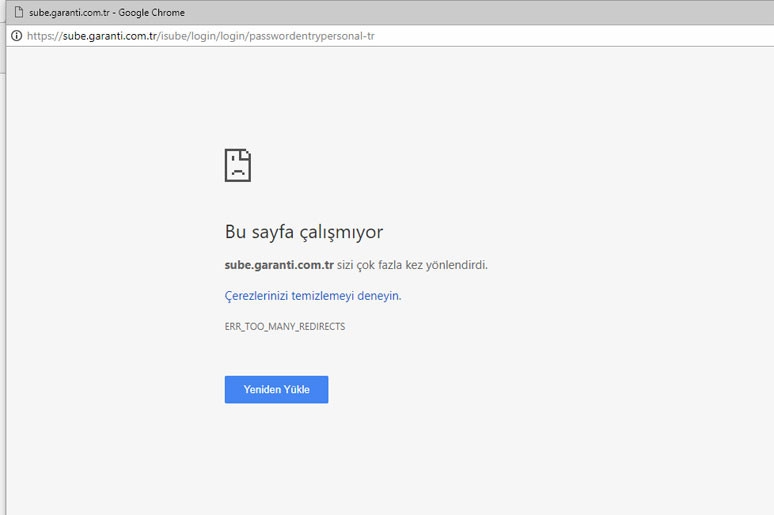Open the Çerezlerinizi temizlemeyi deneyin link

pyautogui.click(x=313, y=296)
